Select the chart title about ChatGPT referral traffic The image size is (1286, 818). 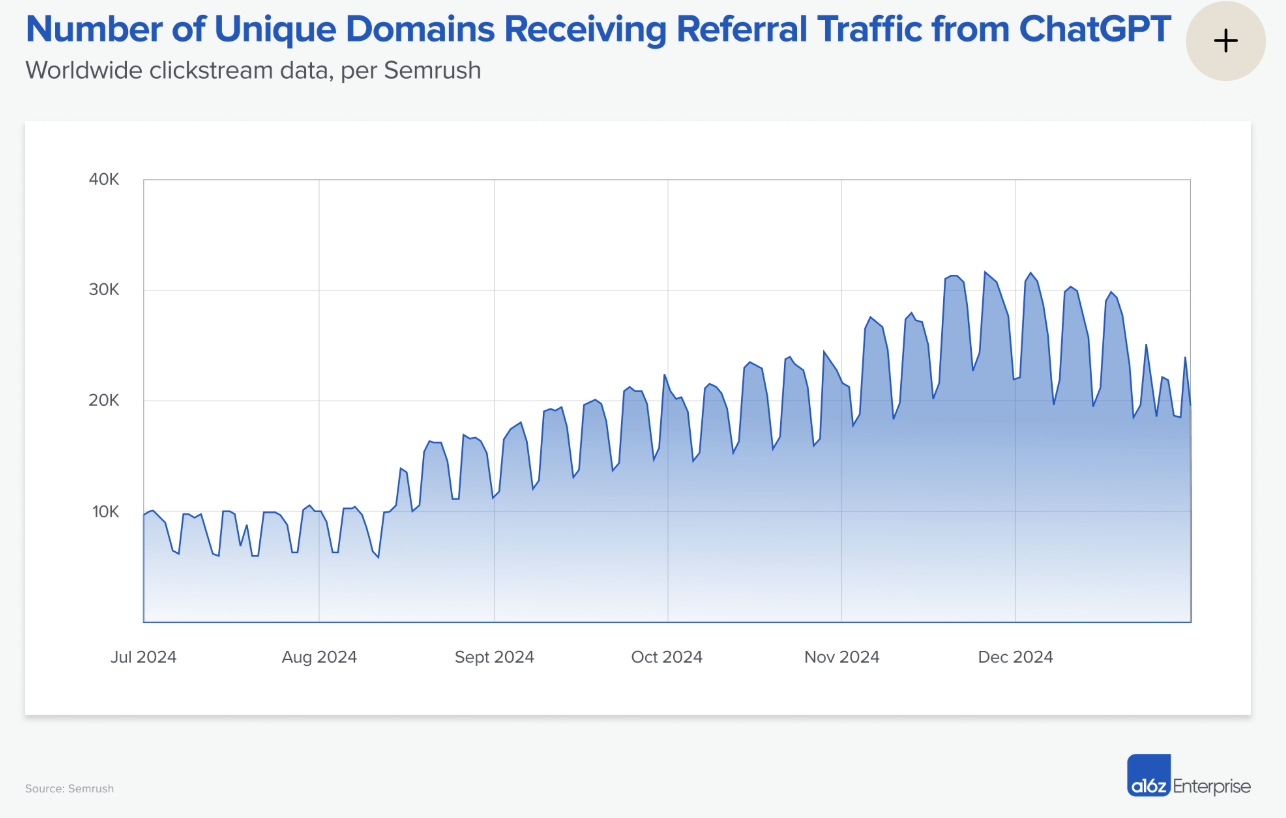click(598, 29)
